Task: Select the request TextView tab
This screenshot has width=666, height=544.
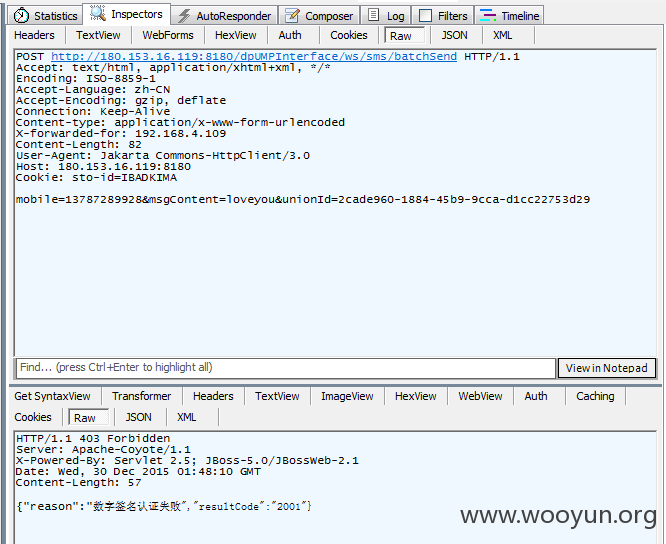Action: [98, 35]
